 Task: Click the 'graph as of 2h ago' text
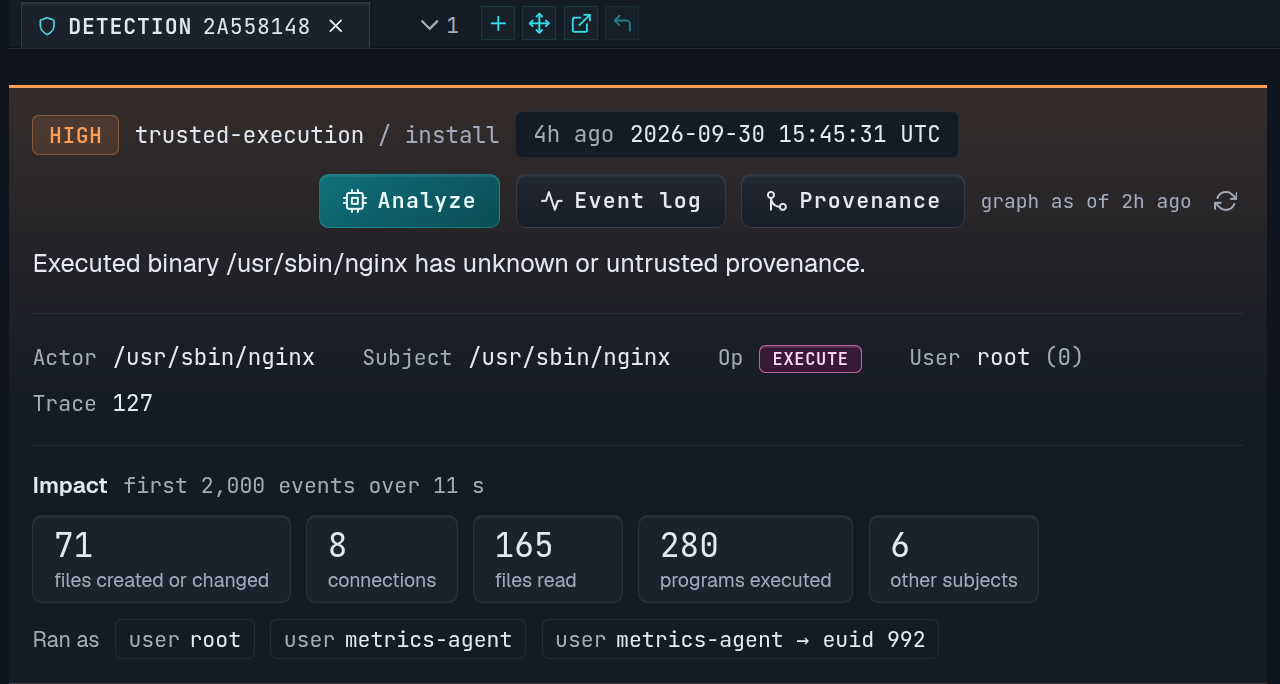pyautogui.click(x=1086, y=202)
